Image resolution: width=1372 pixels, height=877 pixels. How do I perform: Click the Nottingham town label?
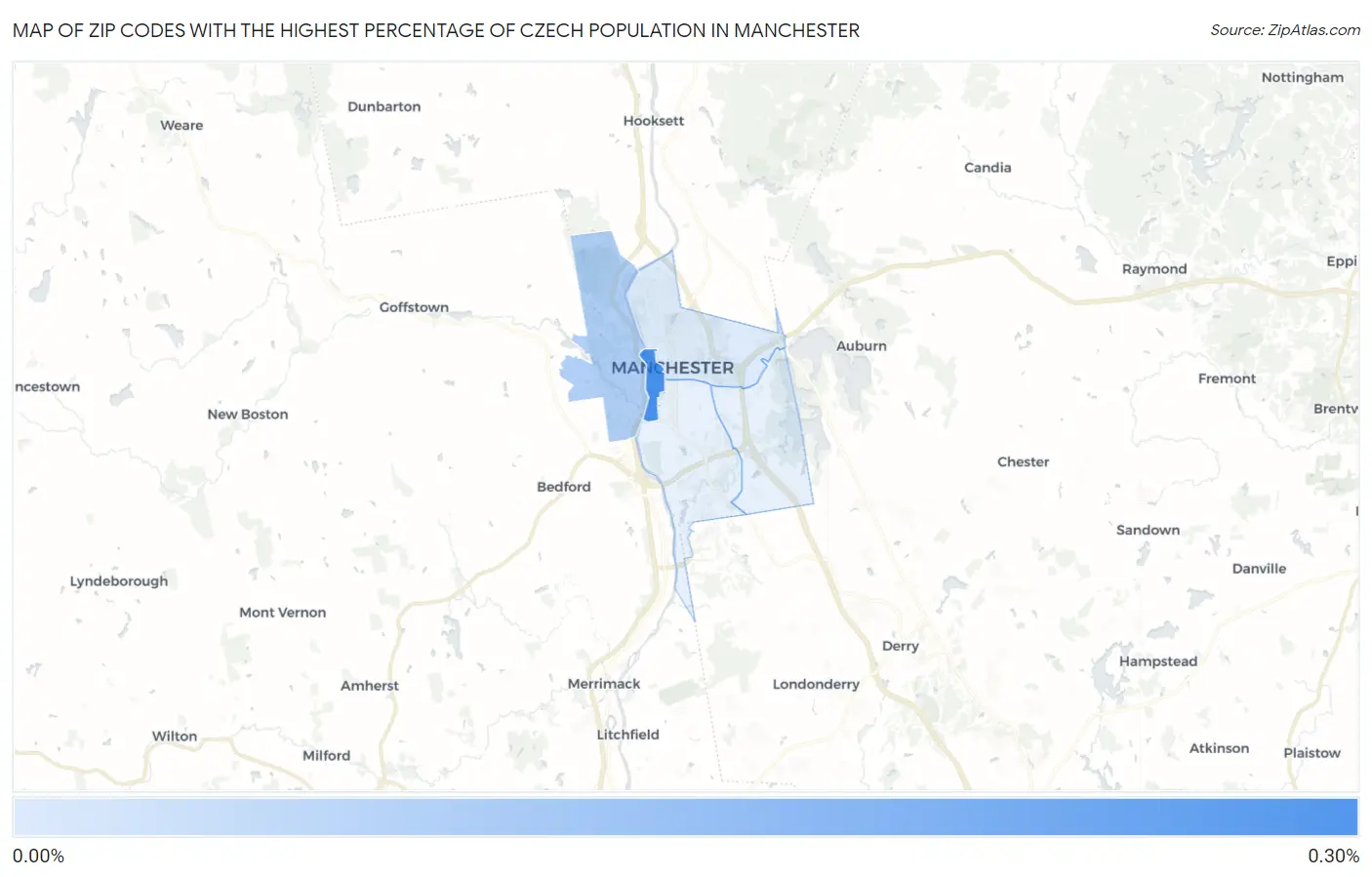1303,78
